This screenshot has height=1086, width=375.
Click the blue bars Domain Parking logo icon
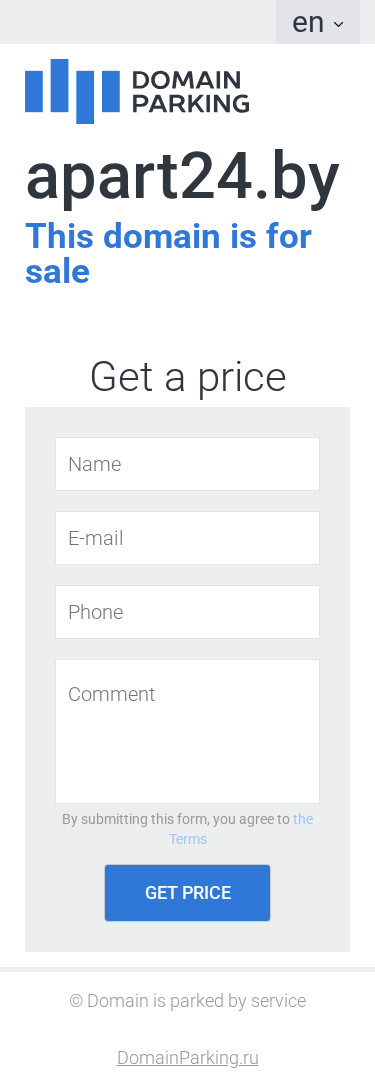tap(72, 91)
